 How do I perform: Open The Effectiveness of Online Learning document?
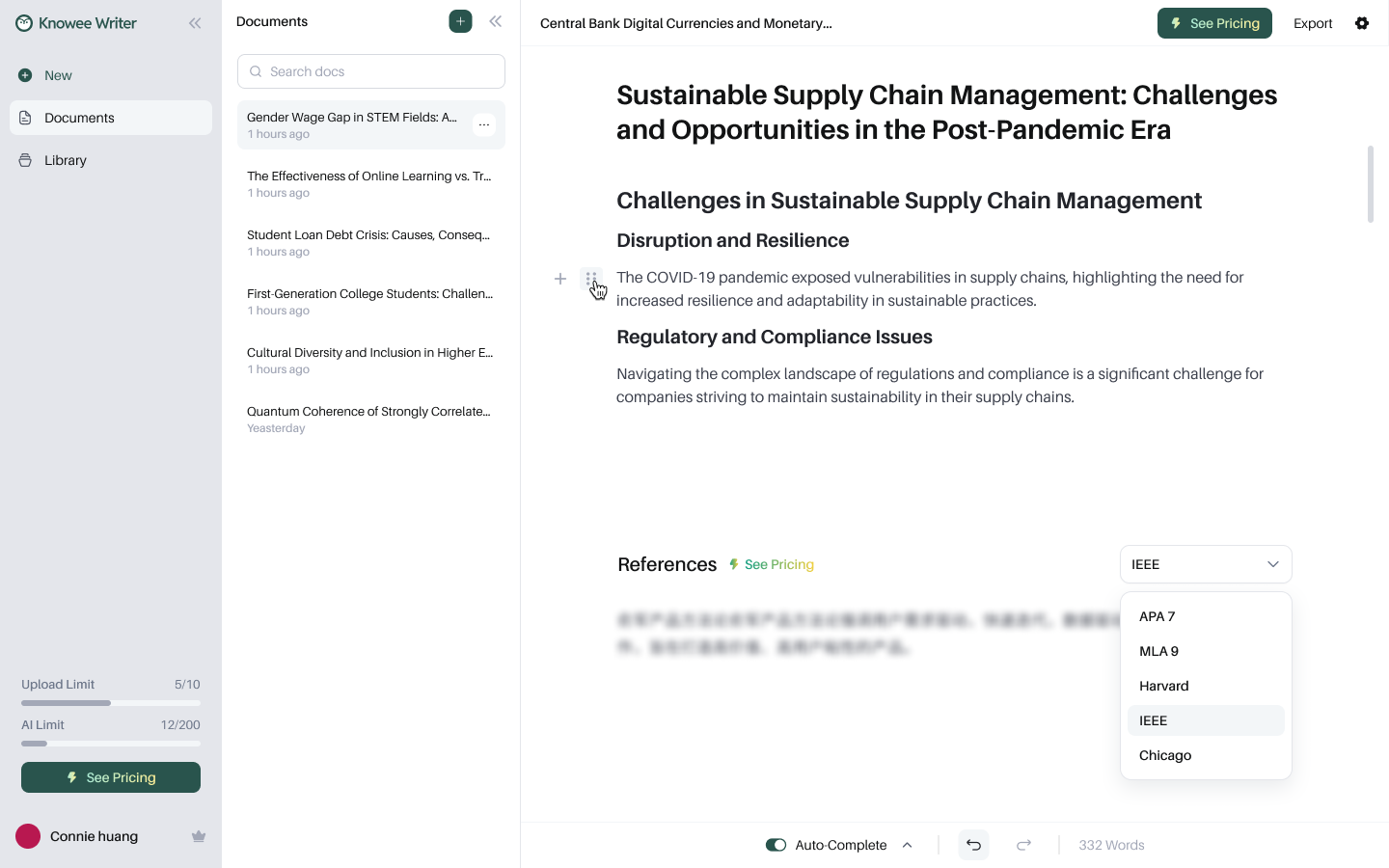coord(371,184)
